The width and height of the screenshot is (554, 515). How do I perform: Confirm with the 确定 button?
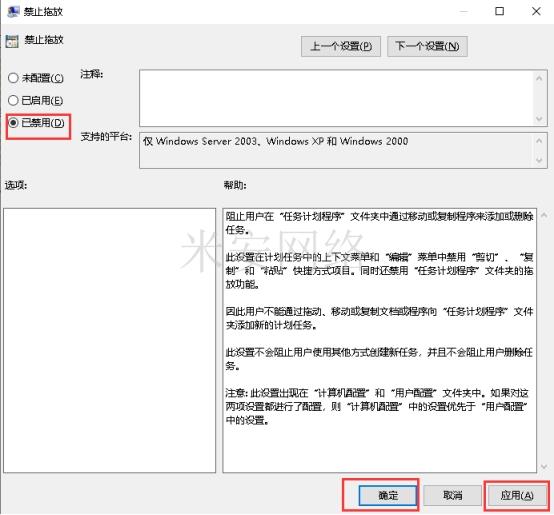(388, 495)
